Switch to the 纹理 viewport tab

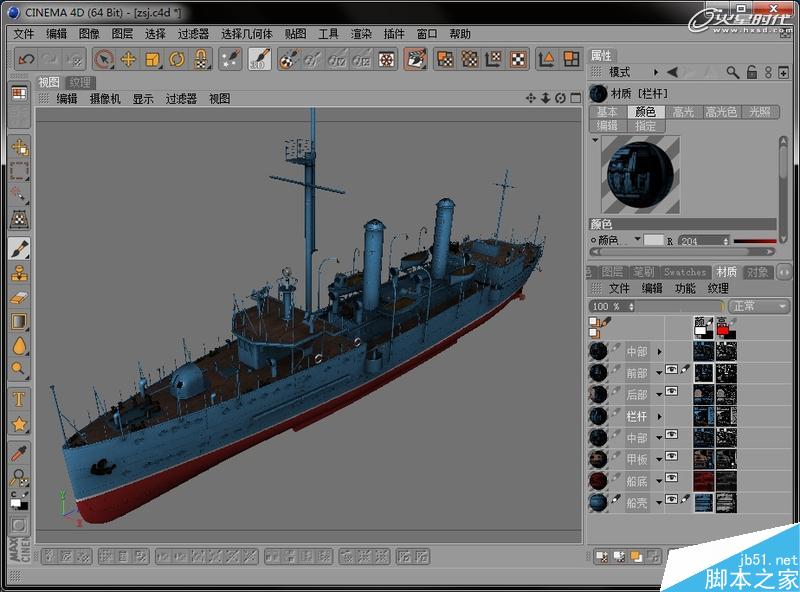81,82
